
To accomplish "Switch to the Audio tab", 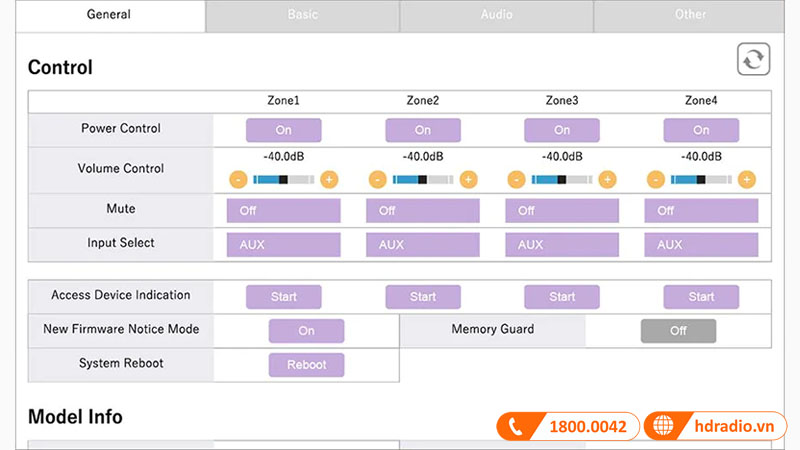I will 496,15.
